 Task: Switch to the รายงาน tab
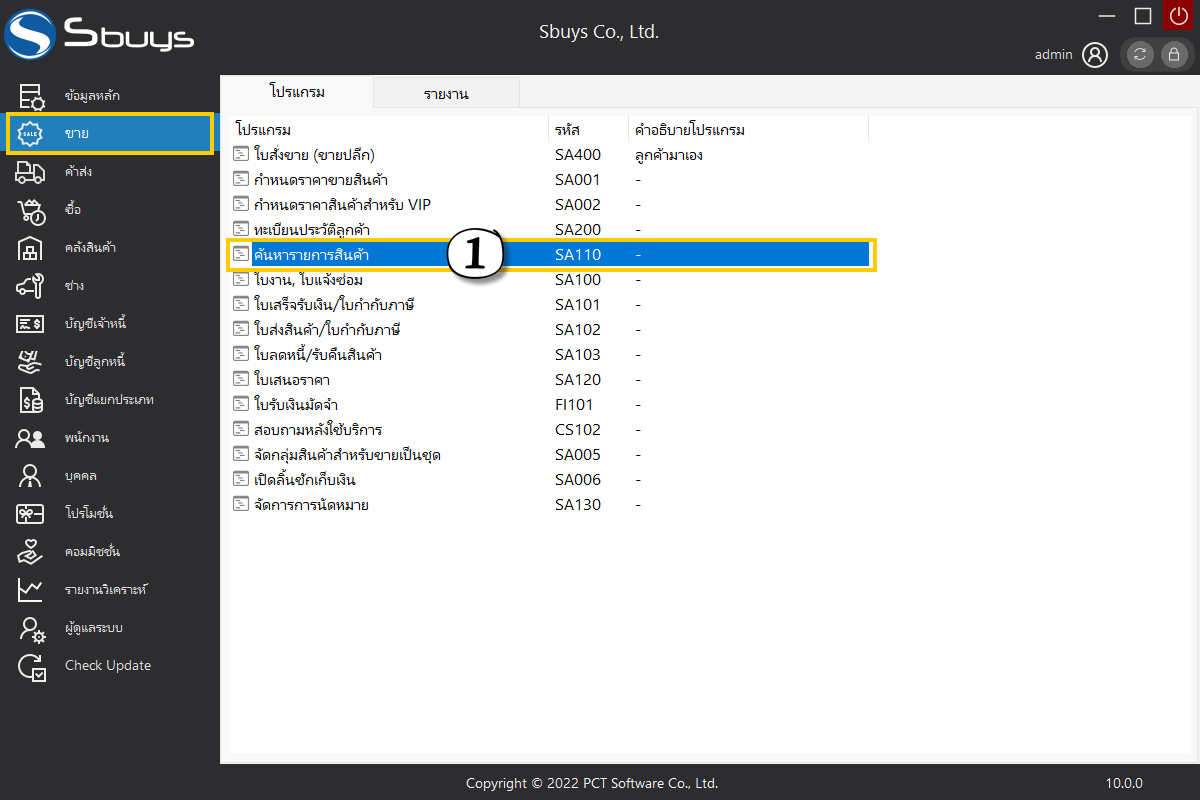(446, 94)
